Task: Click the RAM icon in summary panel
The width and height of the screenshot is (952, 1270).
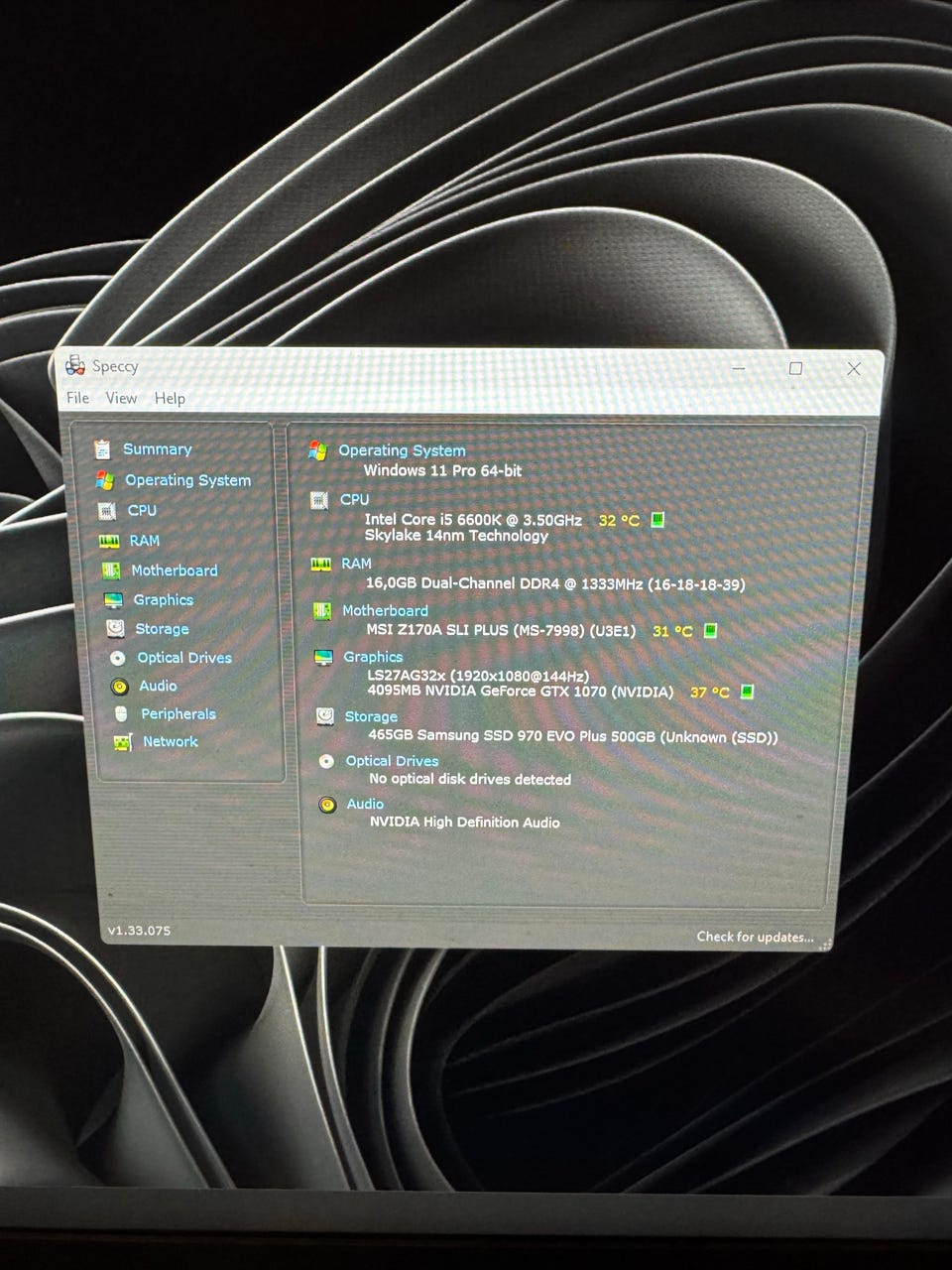Action: [x=321, y=565]
